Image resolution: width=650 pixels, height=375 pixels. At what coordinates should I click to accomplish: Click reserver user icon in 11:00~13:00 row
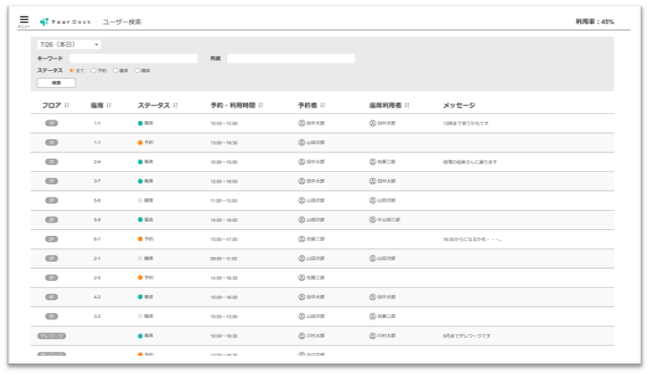click(302, 200)
